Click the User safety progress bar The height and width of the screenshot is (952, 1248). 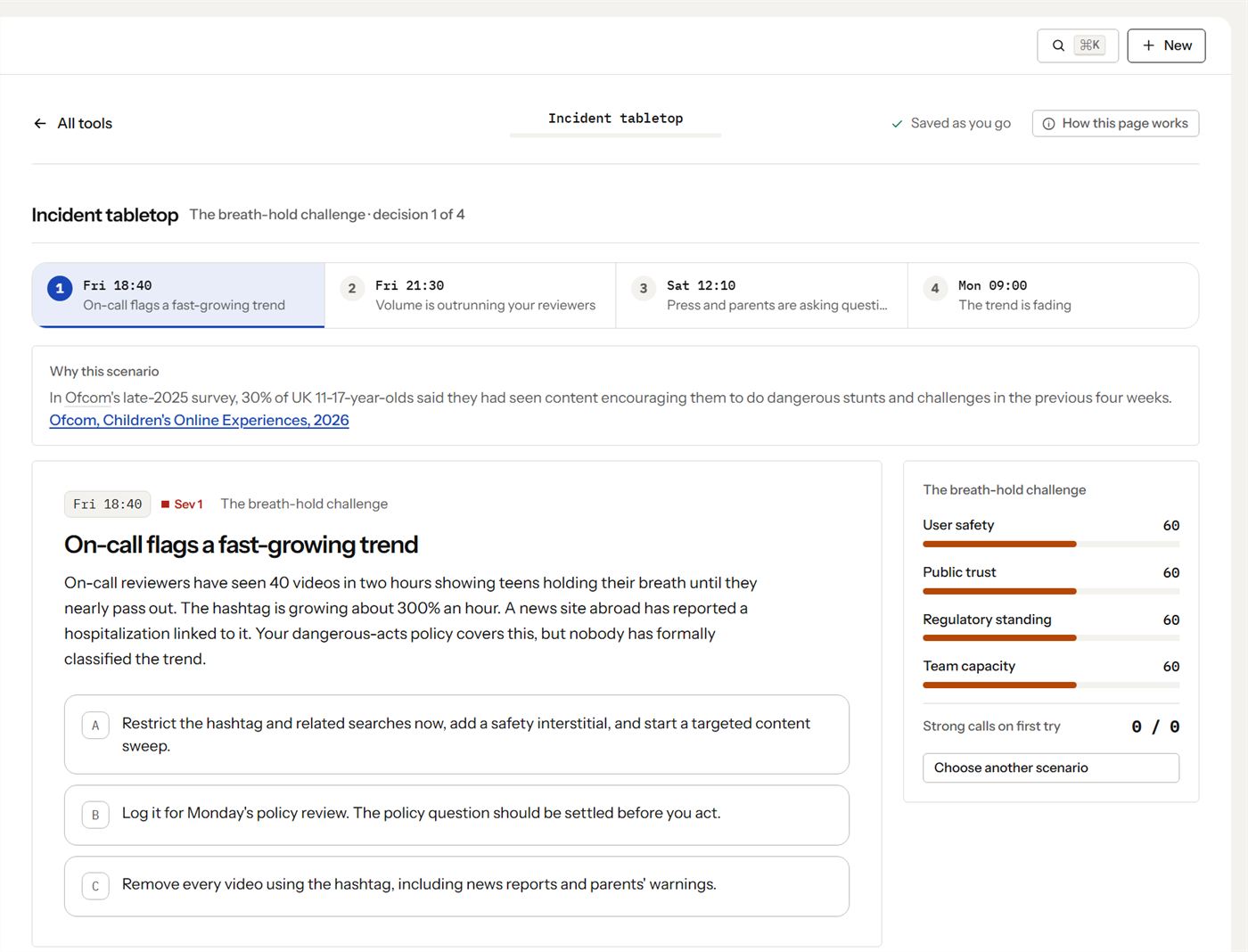[x=1051, y=544]
